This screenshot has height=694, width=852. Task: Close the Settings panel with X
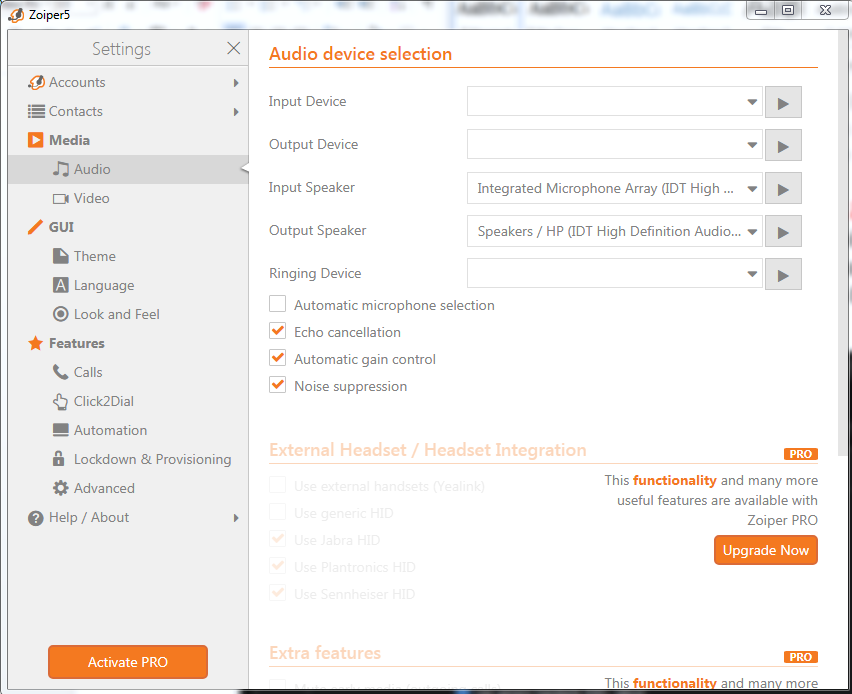click(234, 48)
